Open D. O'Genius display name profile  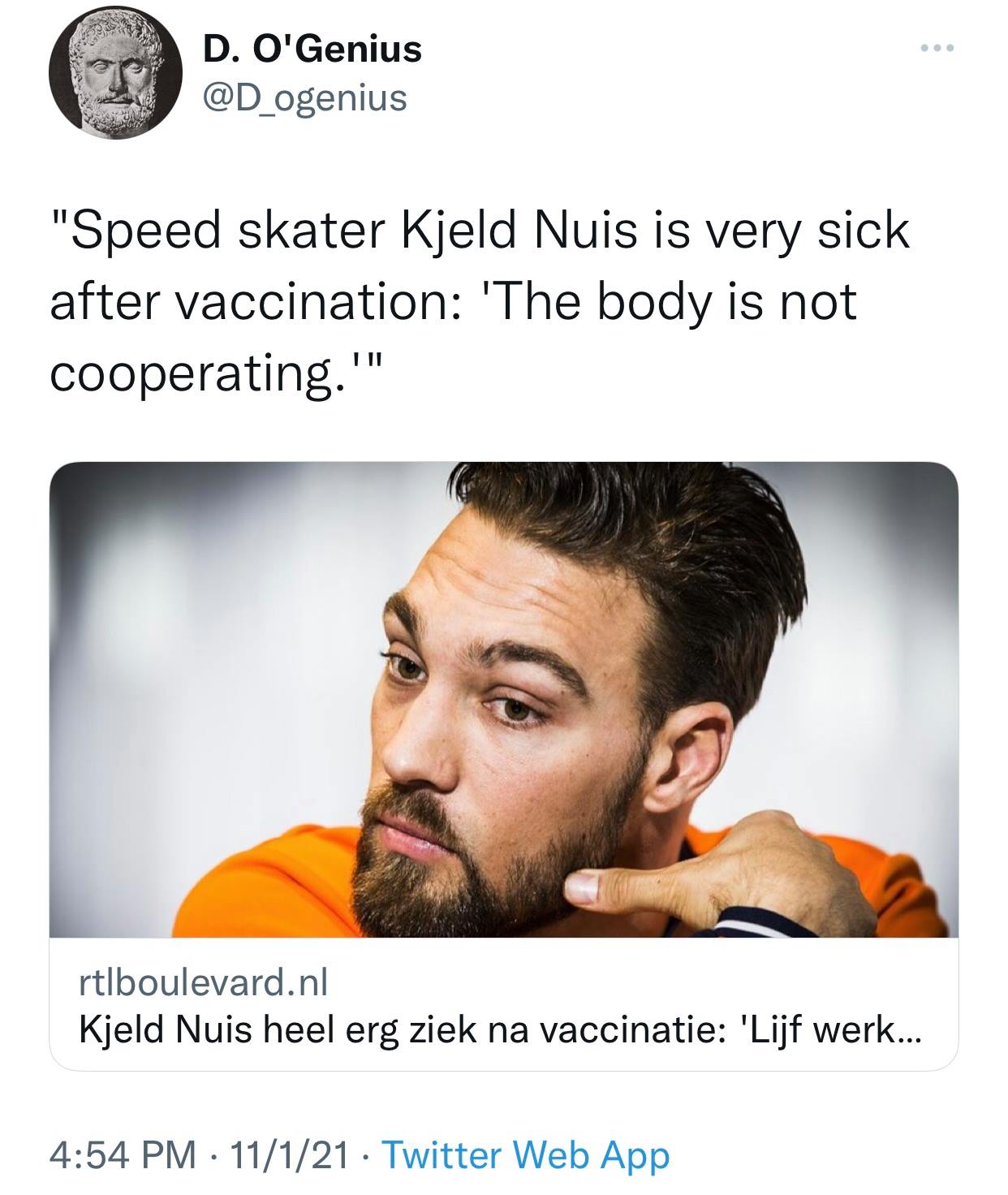point(312,50)
